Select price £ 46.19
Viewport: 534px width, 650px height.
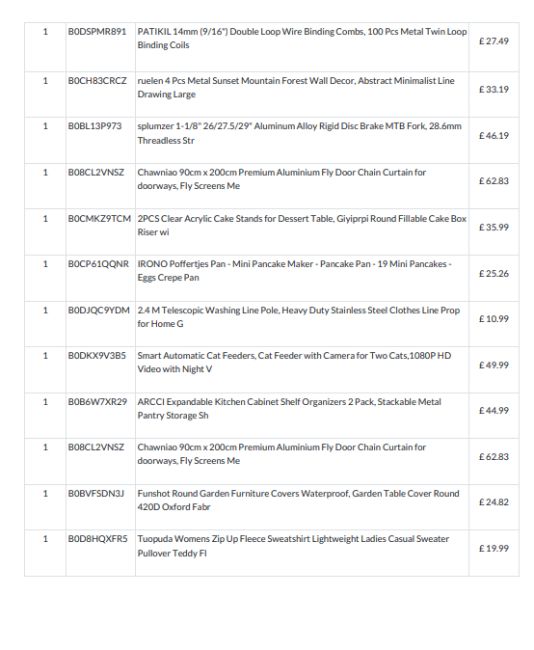(x=494, y=136)
